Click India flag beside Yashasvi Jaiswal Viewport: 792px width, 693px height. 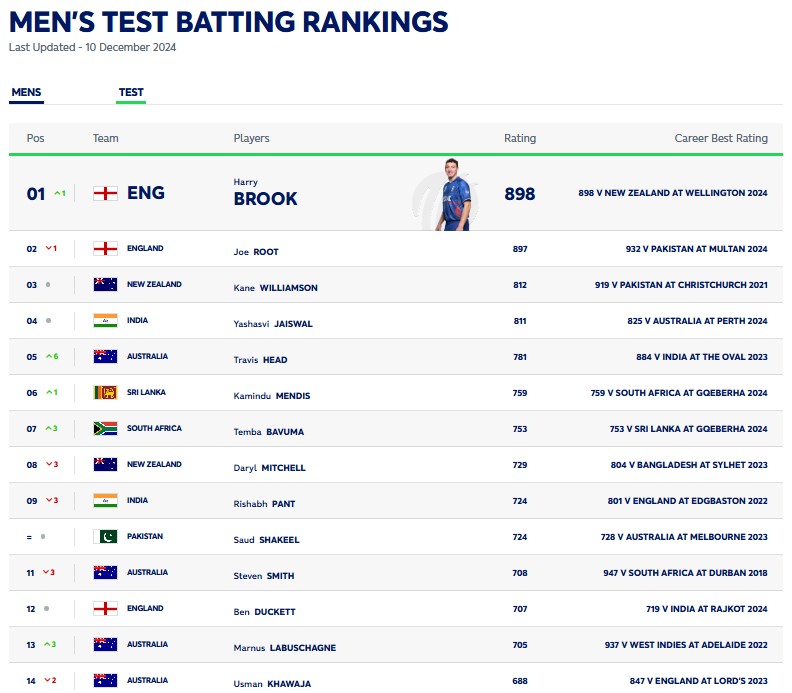point(105,321)
